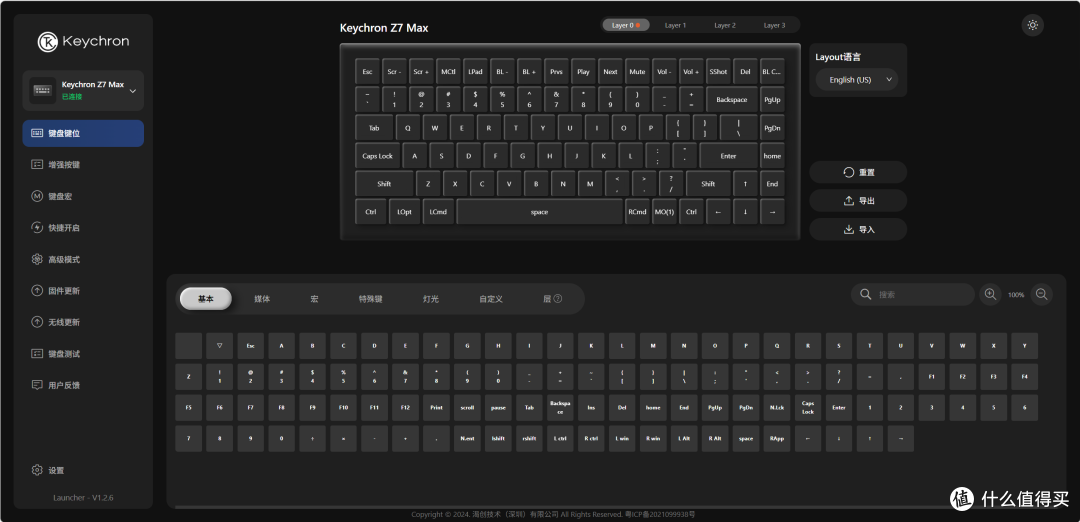The height and width of the screenshot is (522, 1080).
Task: Pick the R Alt keycode in the list
Action: coord(715,439)
